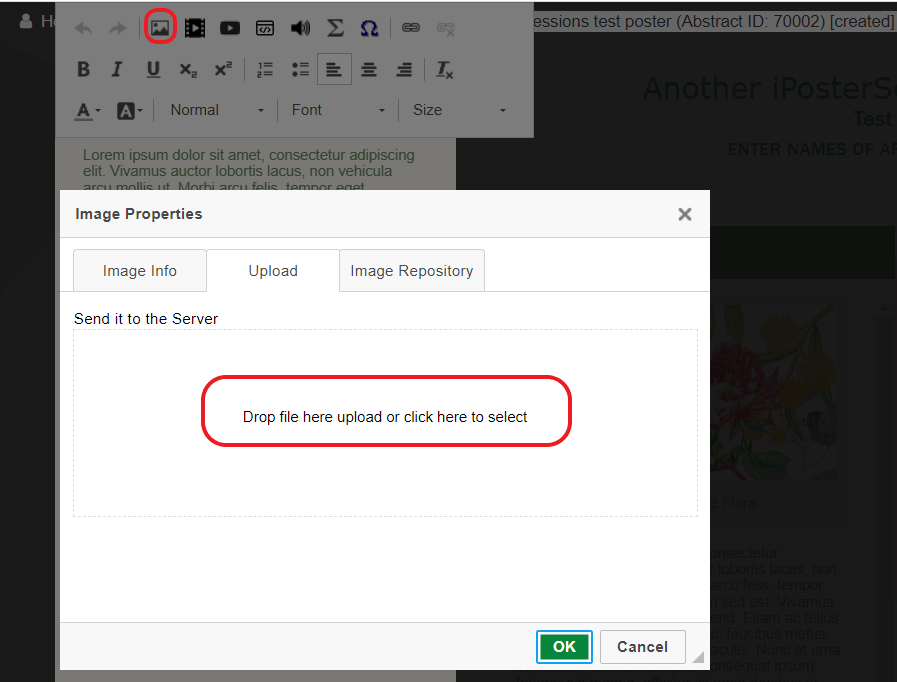This screenshot has height=682, width=897.
Task: Expand the Normal paragraph format dropdown
Action: point(216,110)
